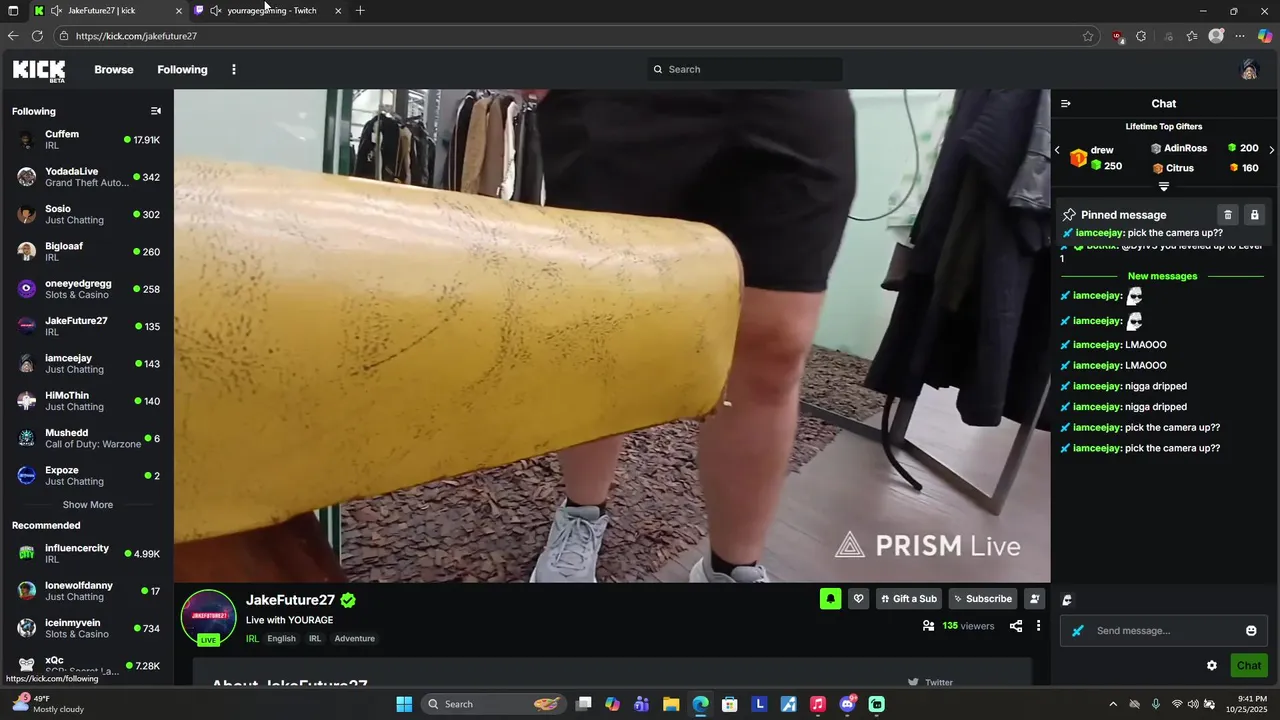This screenshot has width=1280, height=720.
Task: Click the JakeFuture27 channel avatar
Action: (x=208, y=617)
